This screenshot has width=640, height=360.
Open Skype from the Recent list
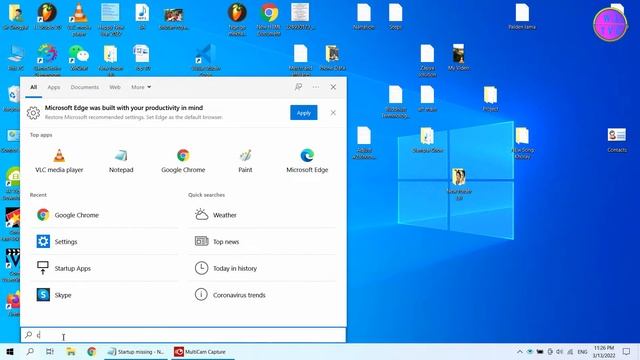(x=104, y=295)
